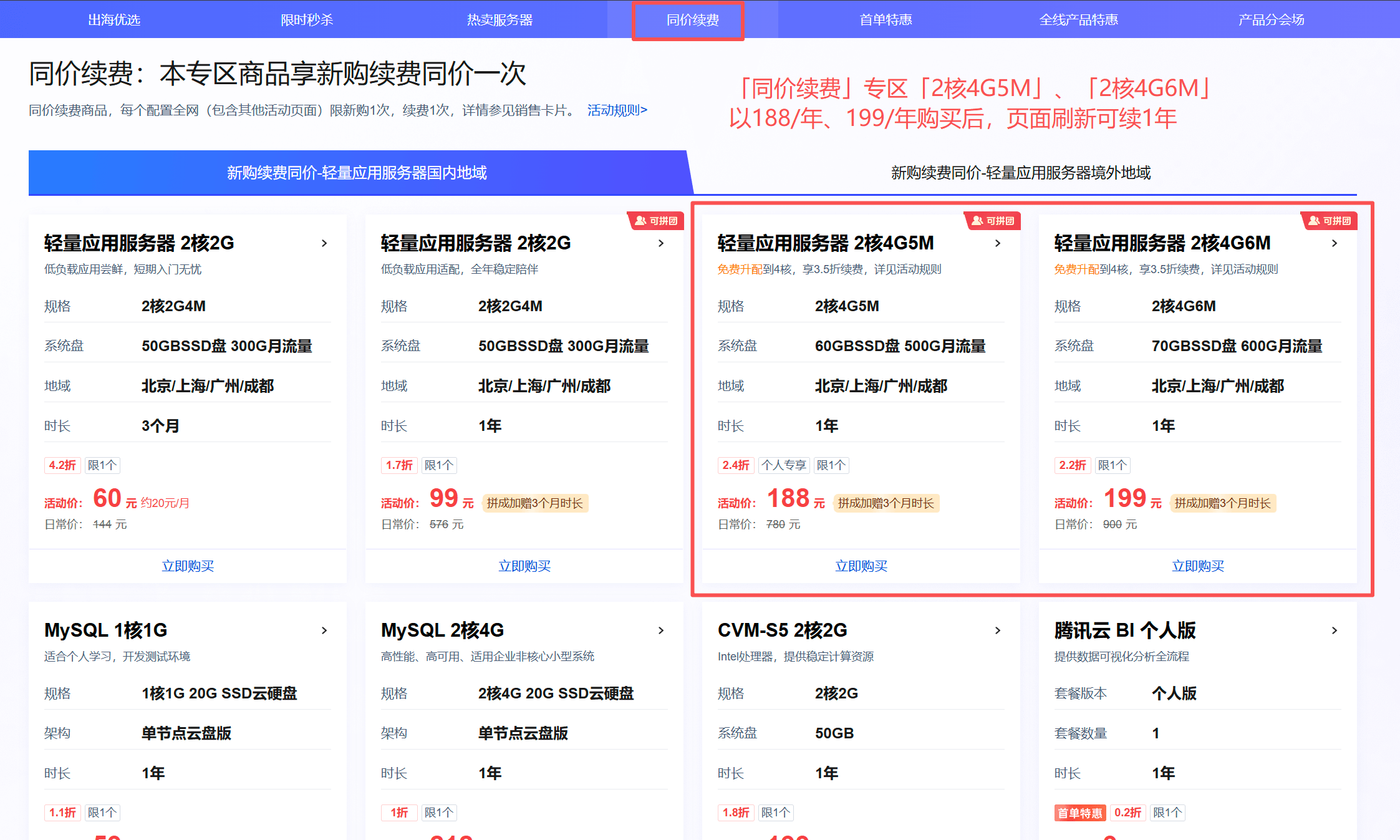Image resolution: width=1400 pixels, height=840 pixels.
Task: Click the 2.2折 discount tag
Action: click(x=1073, y=465)
